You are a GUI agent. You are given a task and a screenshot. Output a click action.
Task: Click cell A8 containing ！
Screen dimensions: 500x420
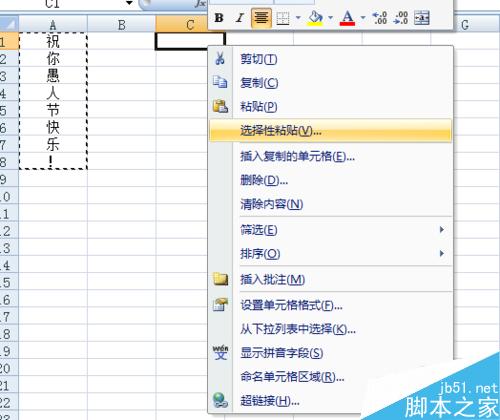pos(53,161)
